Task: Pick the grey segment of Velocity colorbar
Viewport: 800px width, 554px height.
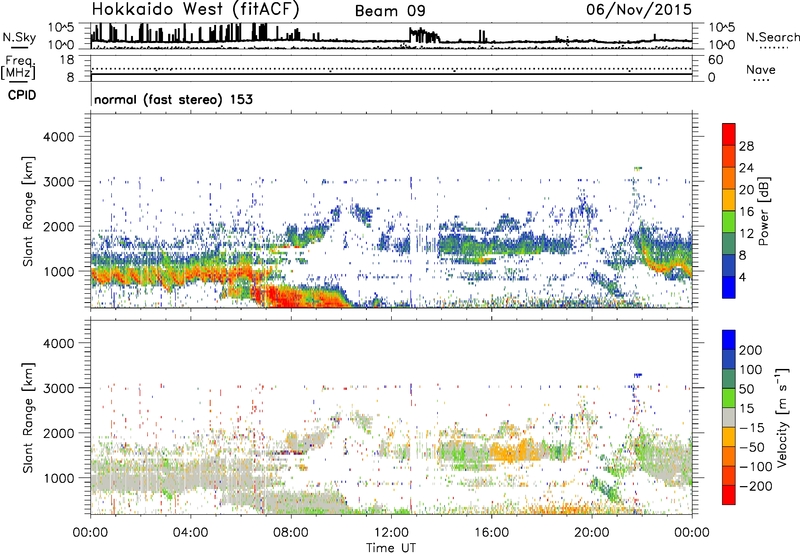Action: coord(729,417)
